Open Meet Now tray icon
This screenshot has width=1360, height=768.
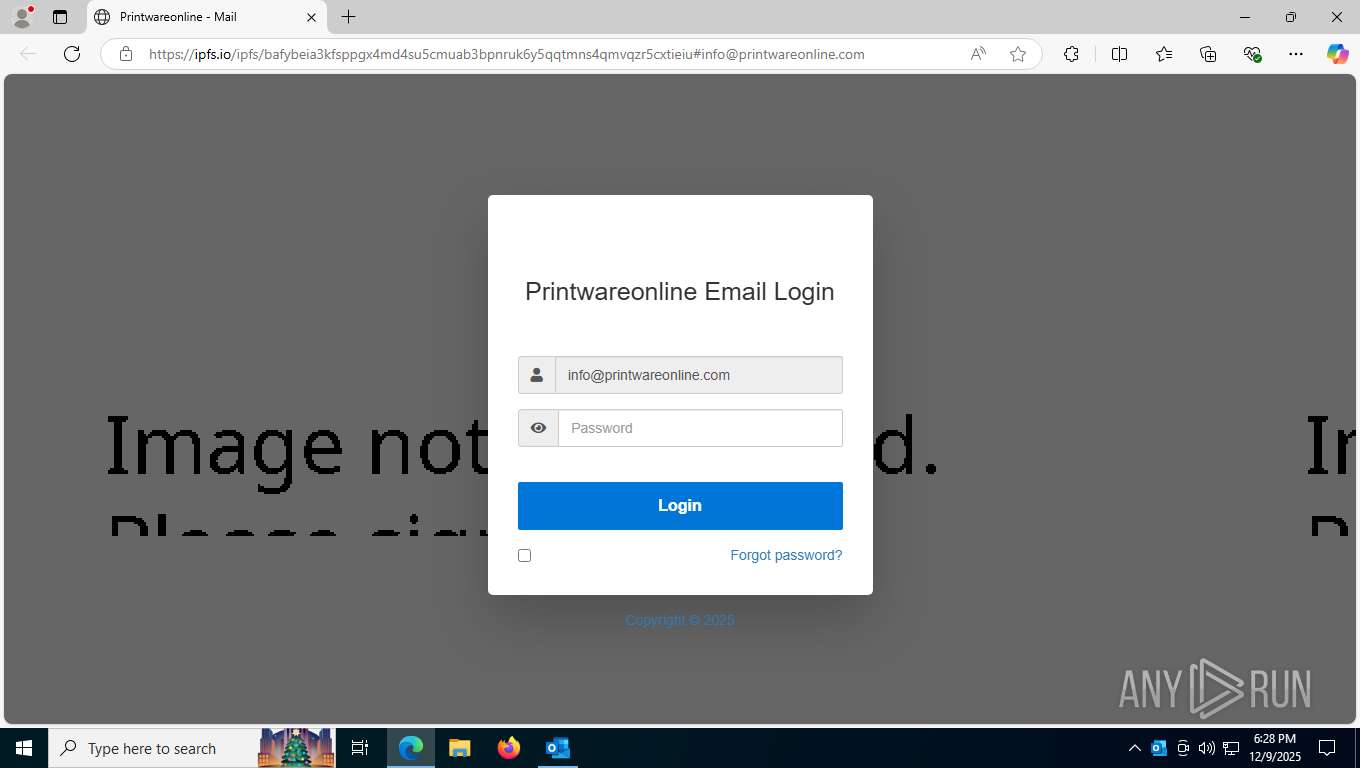[x=1183, y=748]
